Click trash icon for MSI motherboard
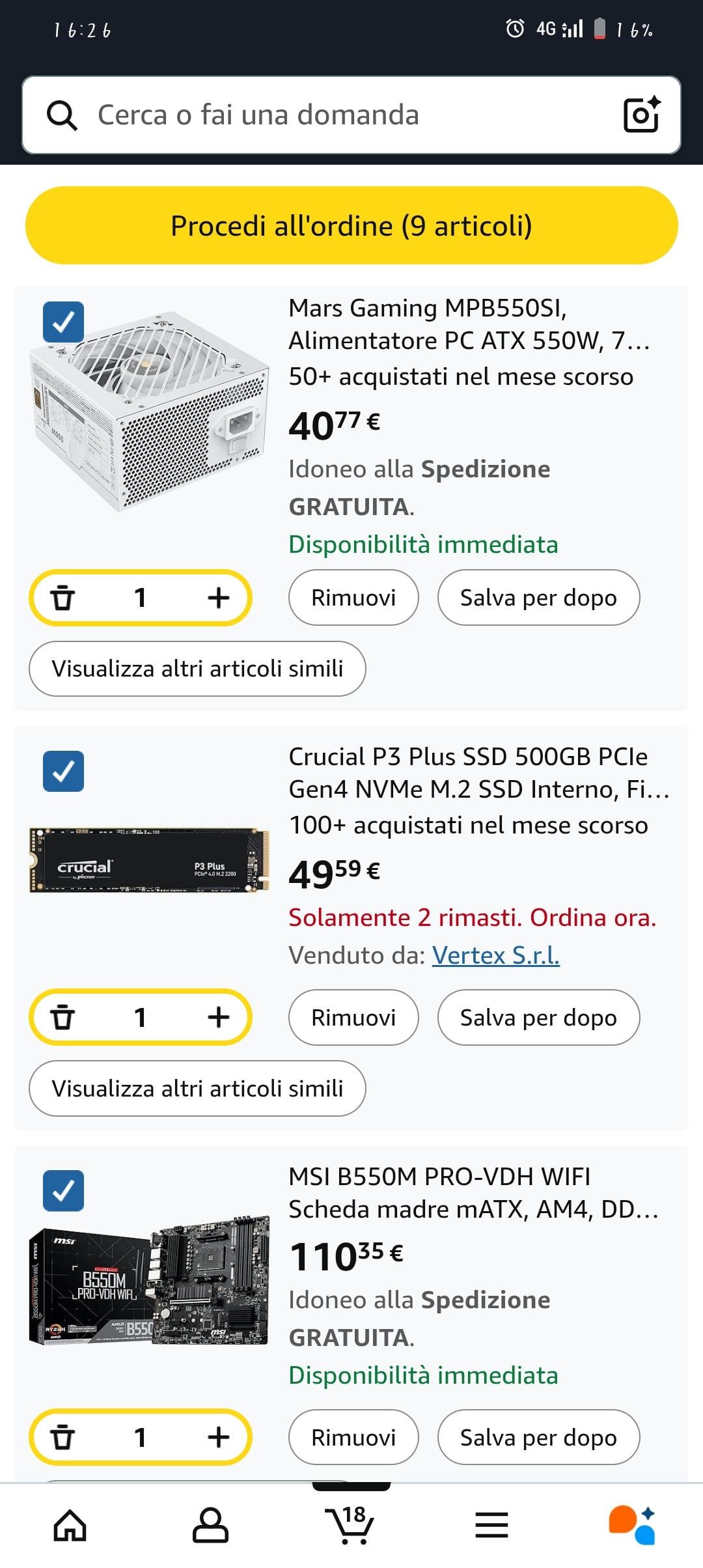The width and height of the screenshot is (703, 1568). coord(62,1436)
